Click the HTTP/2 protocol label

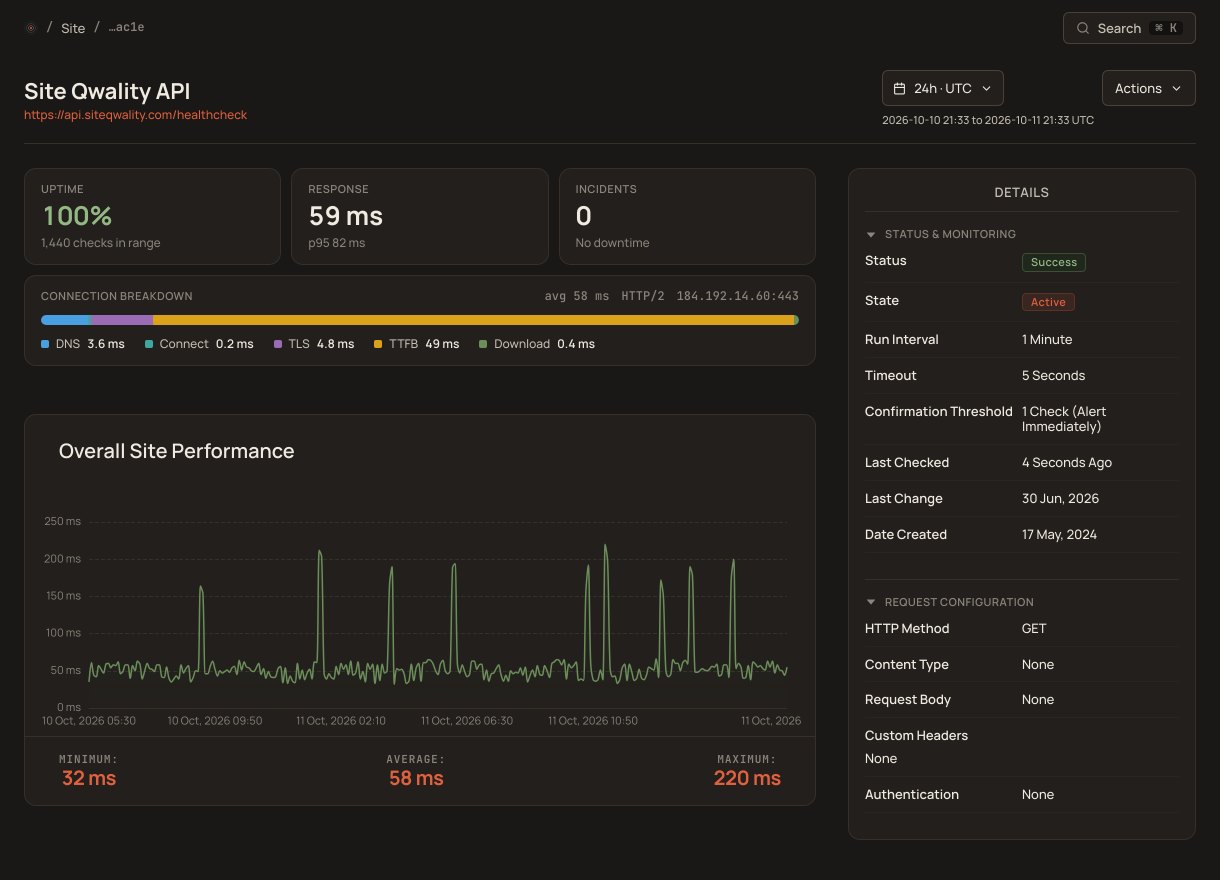pyautogui.click(x=643, y=296)
